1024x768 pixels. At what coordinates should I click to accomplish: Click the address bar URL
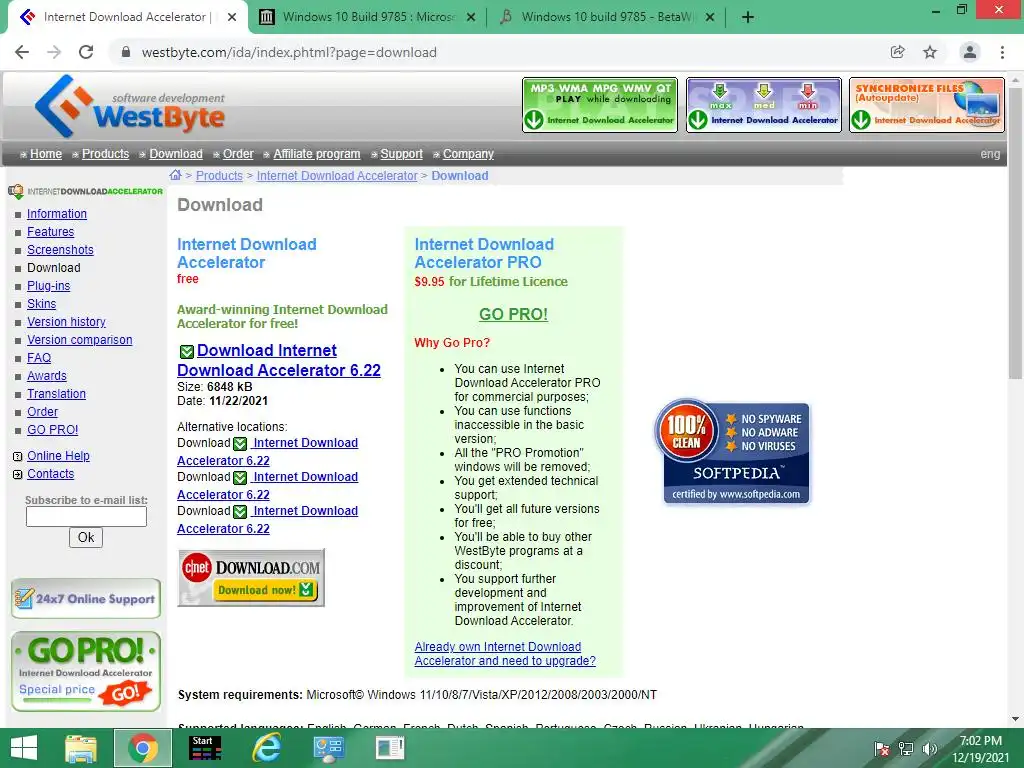coord(289,52)
